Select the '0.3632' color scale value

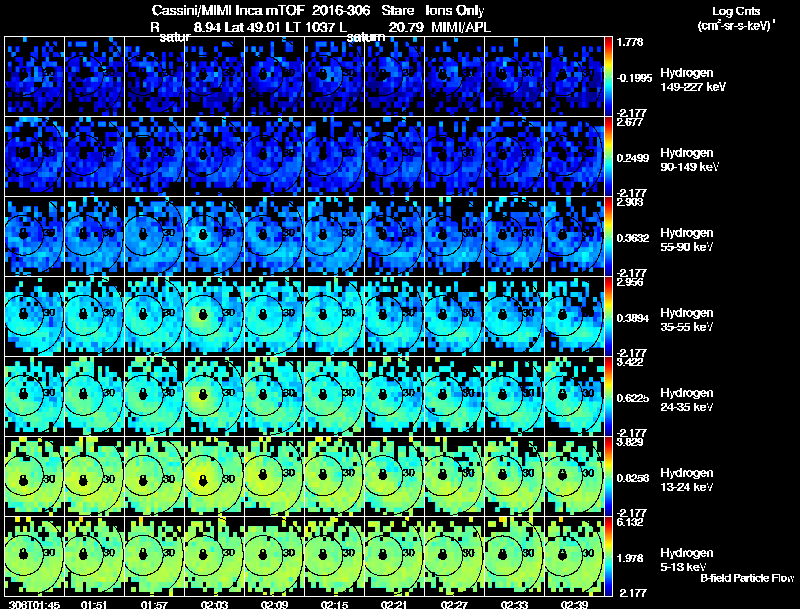pyautogui.click(x=633, y=238)
